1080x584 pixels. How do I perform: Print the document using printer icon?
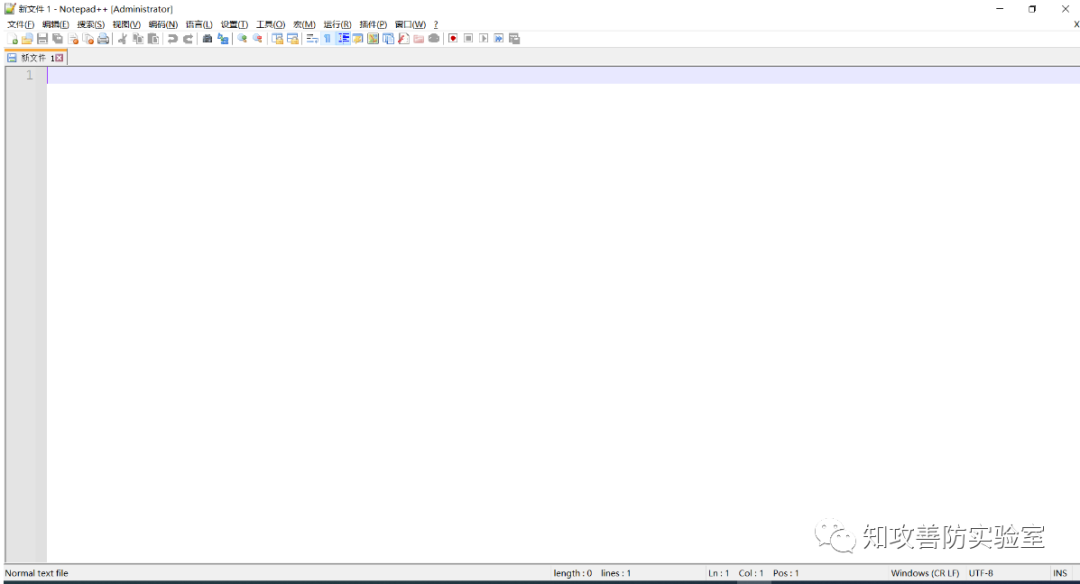tap(103, 39)
